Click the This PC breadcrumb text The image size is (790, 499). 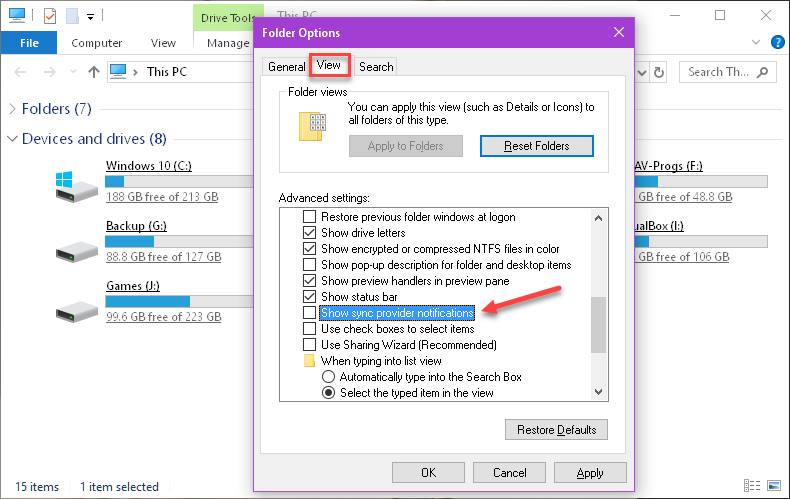[x=166, y=72]
